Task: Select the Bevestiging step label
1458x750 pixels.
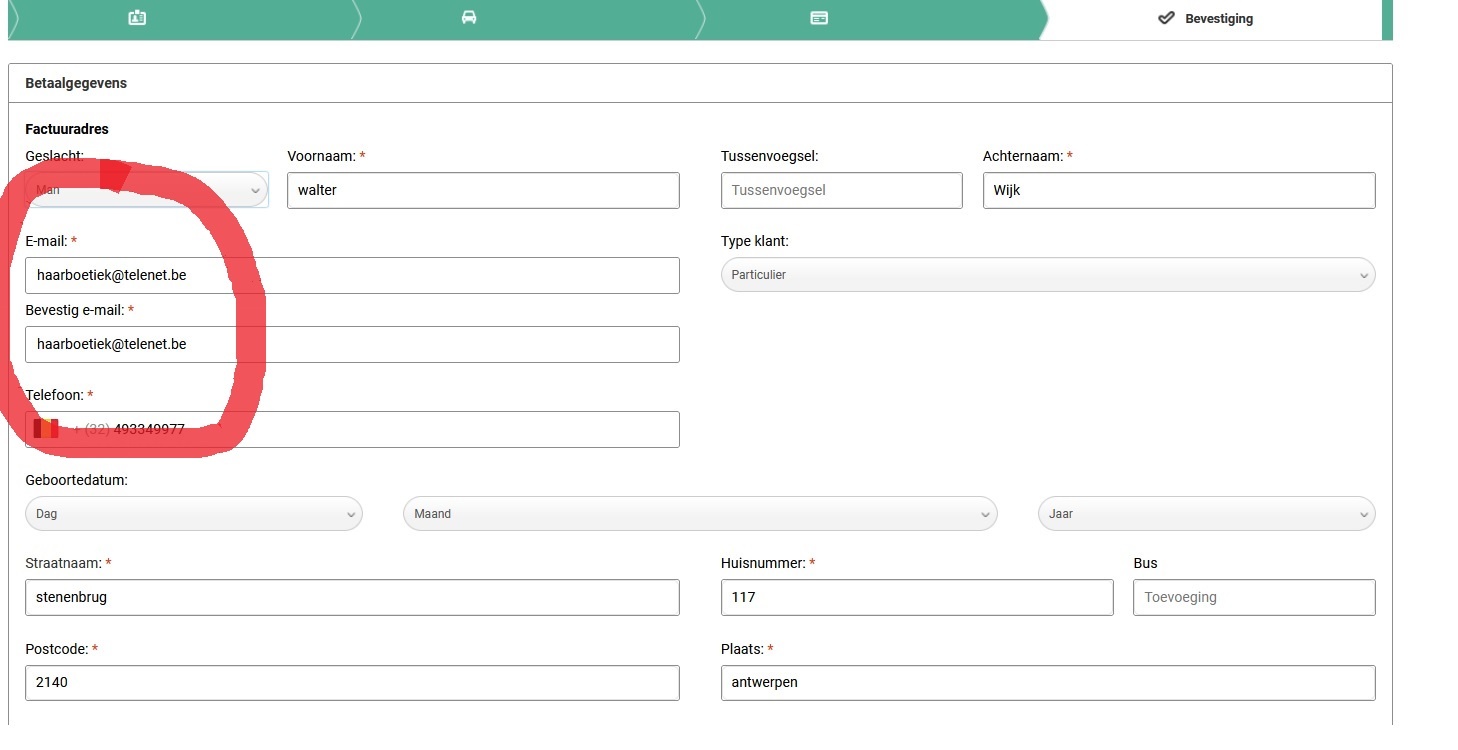Action: click(1218, 19)
